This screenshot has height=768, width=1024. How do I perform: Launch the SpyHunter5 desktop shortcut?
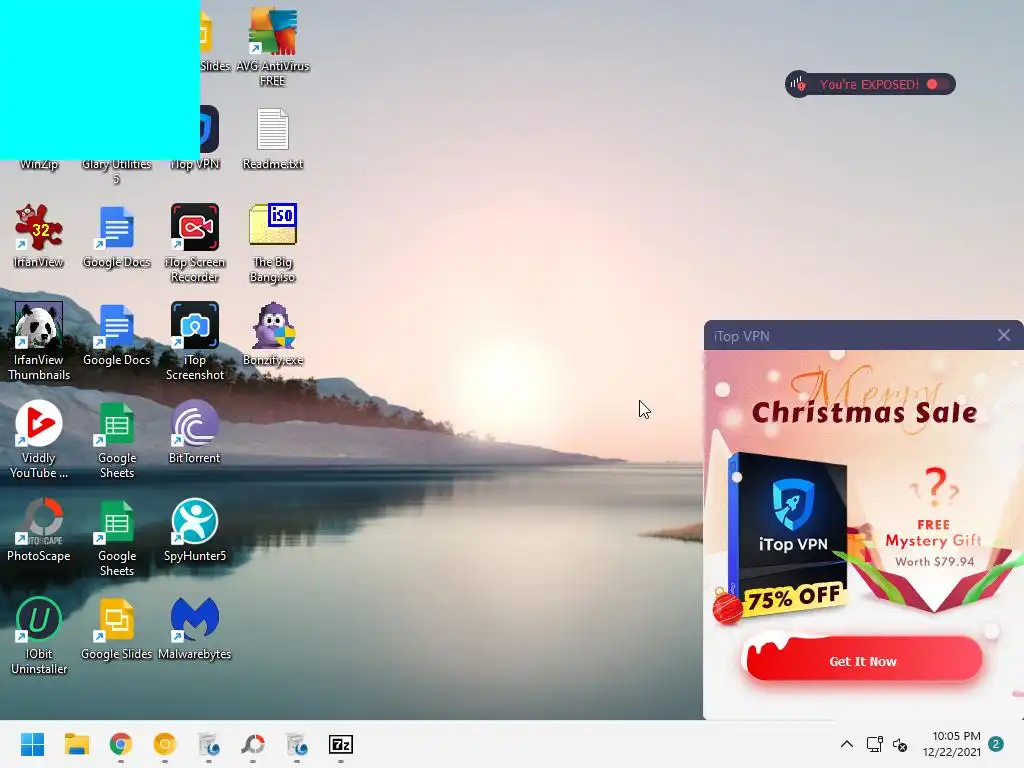195,520
